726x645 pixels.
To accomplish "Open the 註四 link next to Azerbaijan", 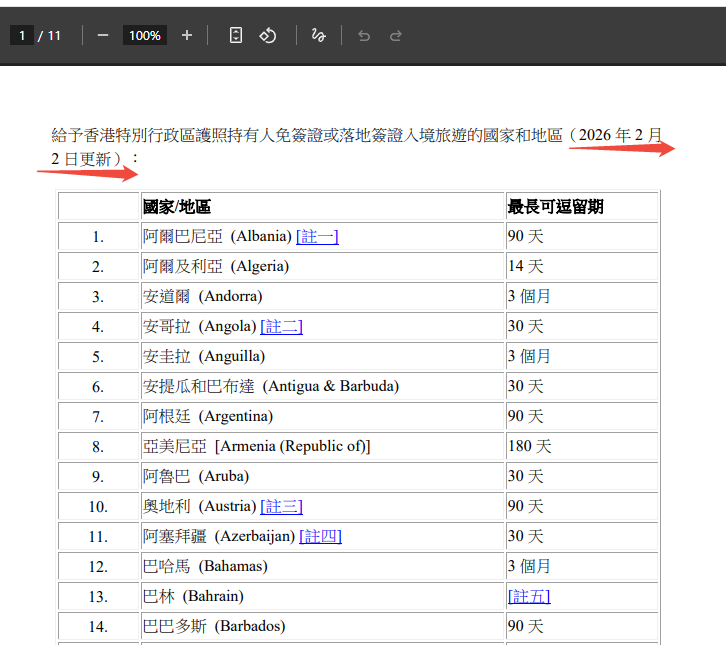I will (320, 536).
